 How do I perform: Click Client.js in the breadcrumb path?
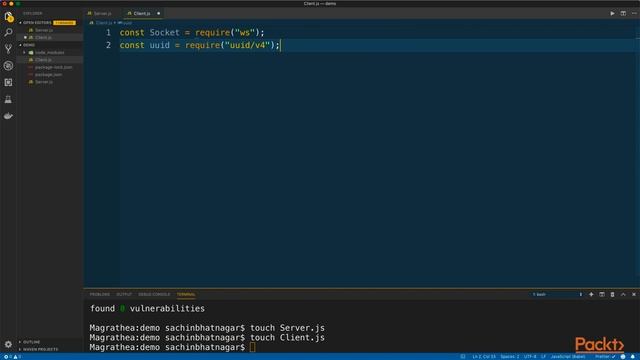(x=104, y=23)
